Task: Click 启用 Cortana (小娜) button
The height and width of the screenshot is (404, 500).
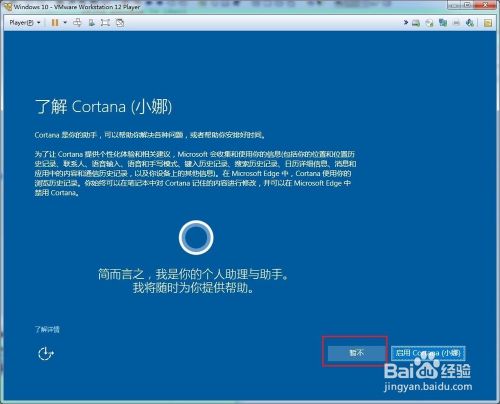Action: tap(428, 353)
